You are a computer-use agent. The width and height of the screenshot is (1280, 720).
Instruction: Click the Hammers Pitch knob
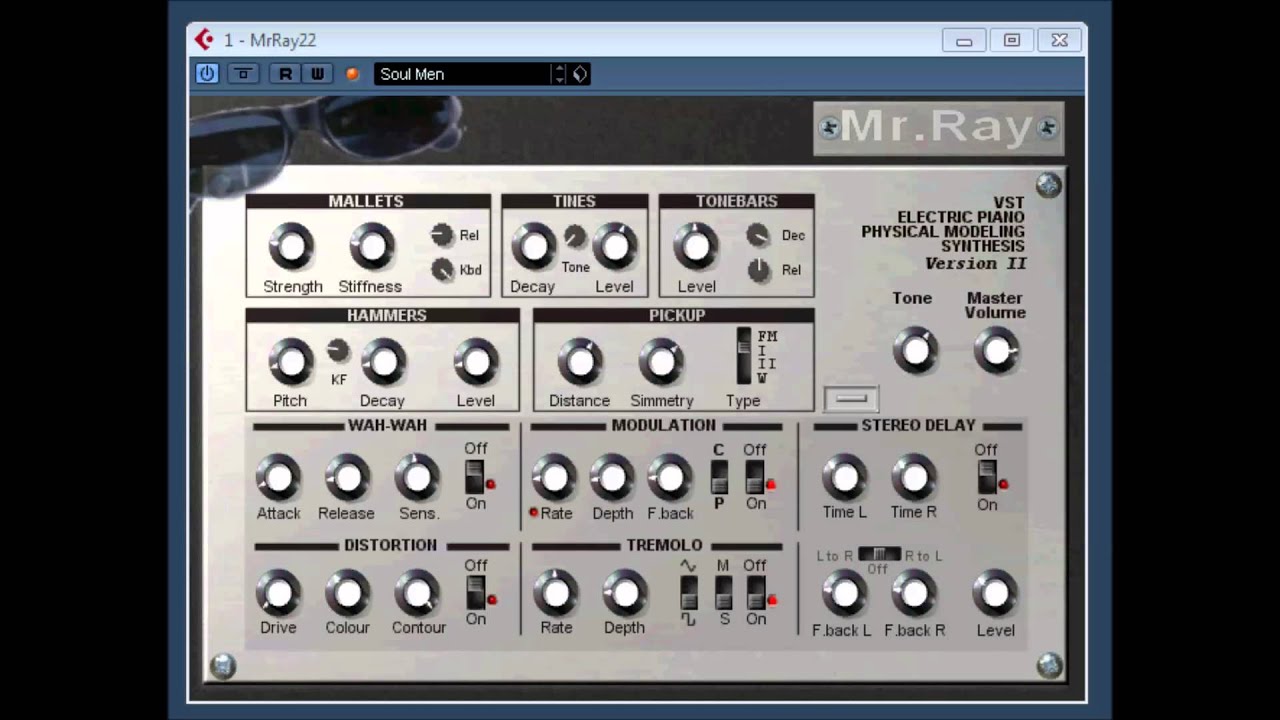tap(290, 361)
